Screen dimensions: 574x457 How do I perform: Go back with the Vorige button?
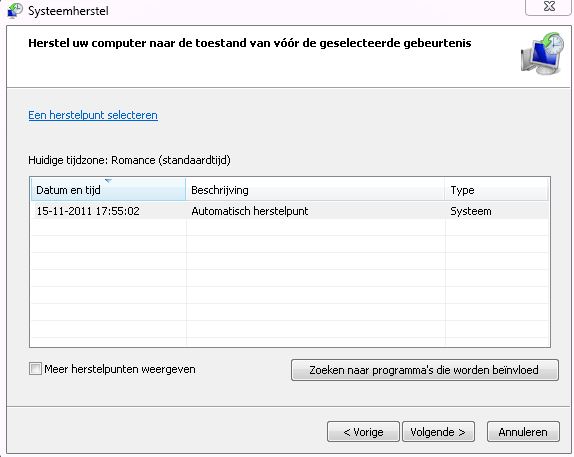(x=363, y=432)
